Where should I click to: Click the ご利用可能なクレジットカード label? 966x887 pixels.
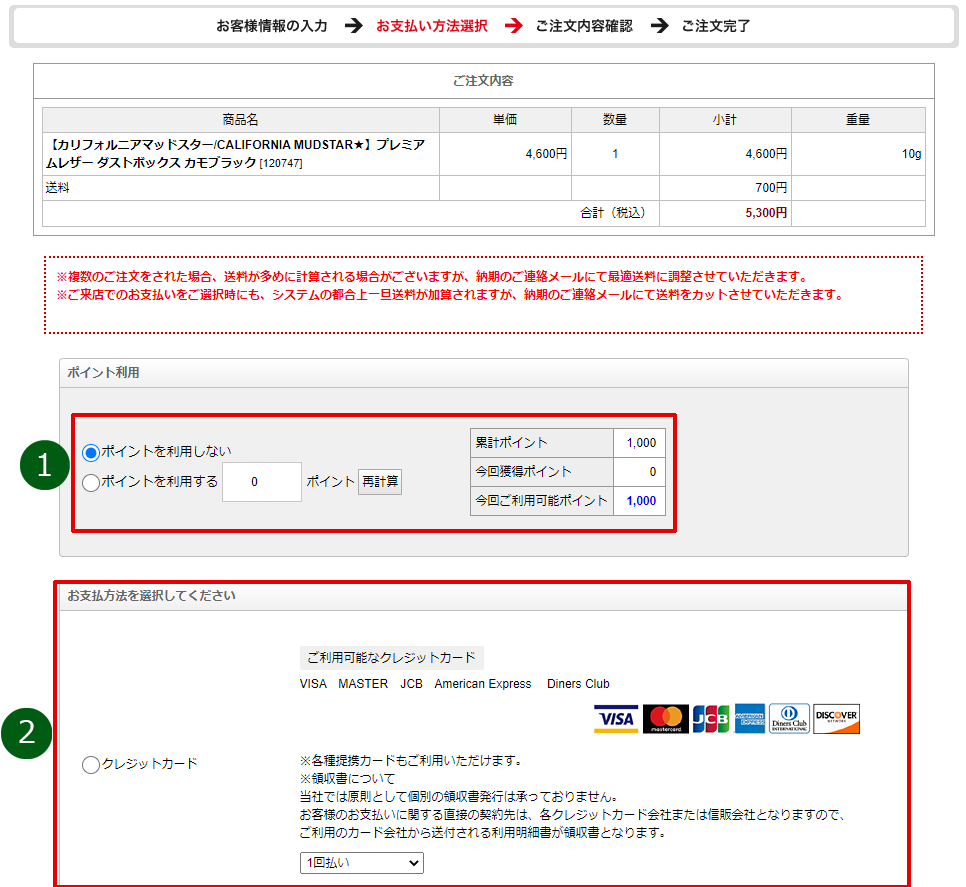[391, 658]
